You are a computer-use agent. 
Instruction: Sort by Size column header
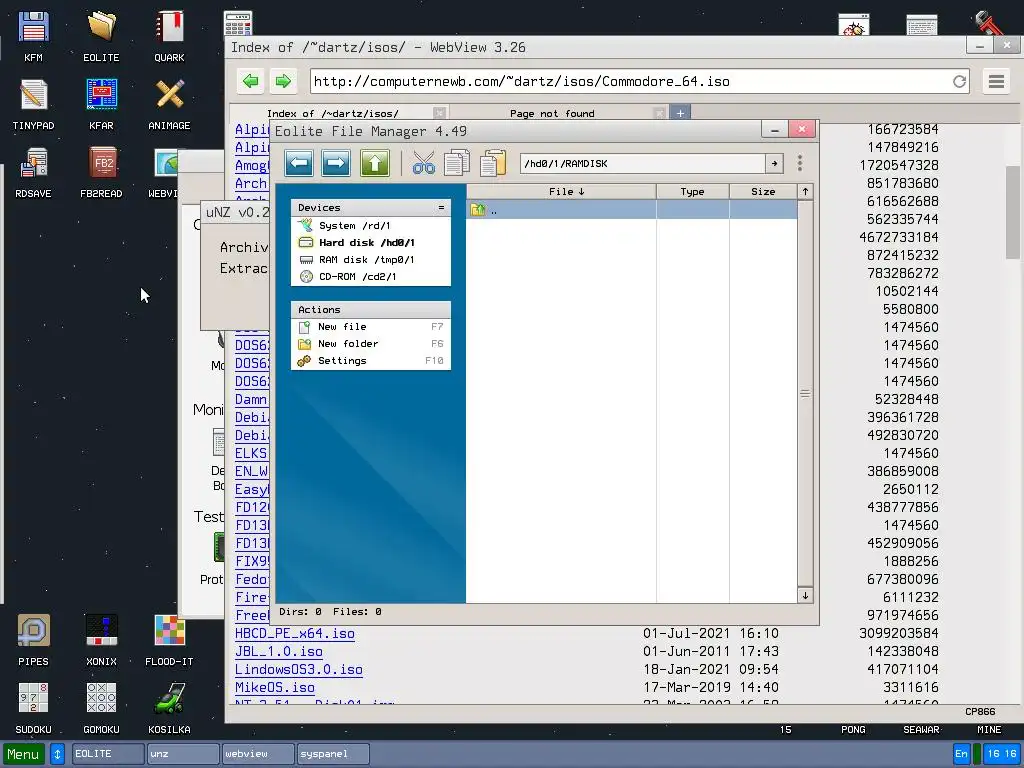(x=763, y=191)
